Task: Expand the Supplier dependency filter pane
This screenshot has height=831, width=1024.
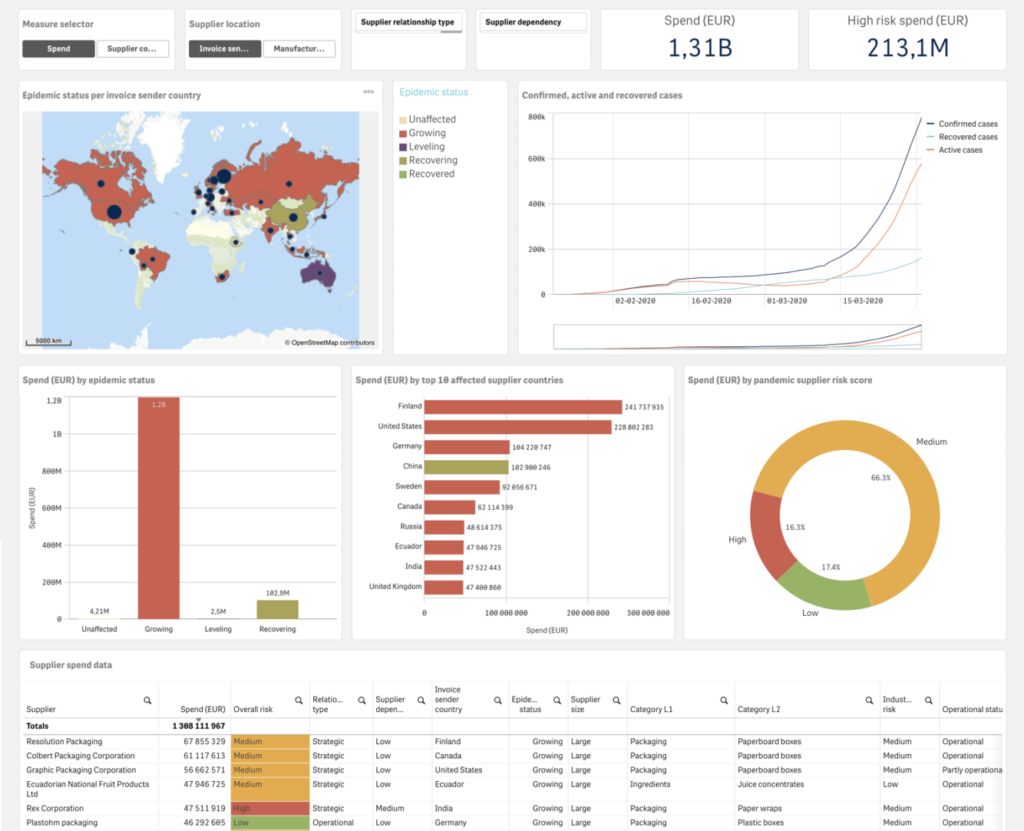Action: (x=532, y=22)
